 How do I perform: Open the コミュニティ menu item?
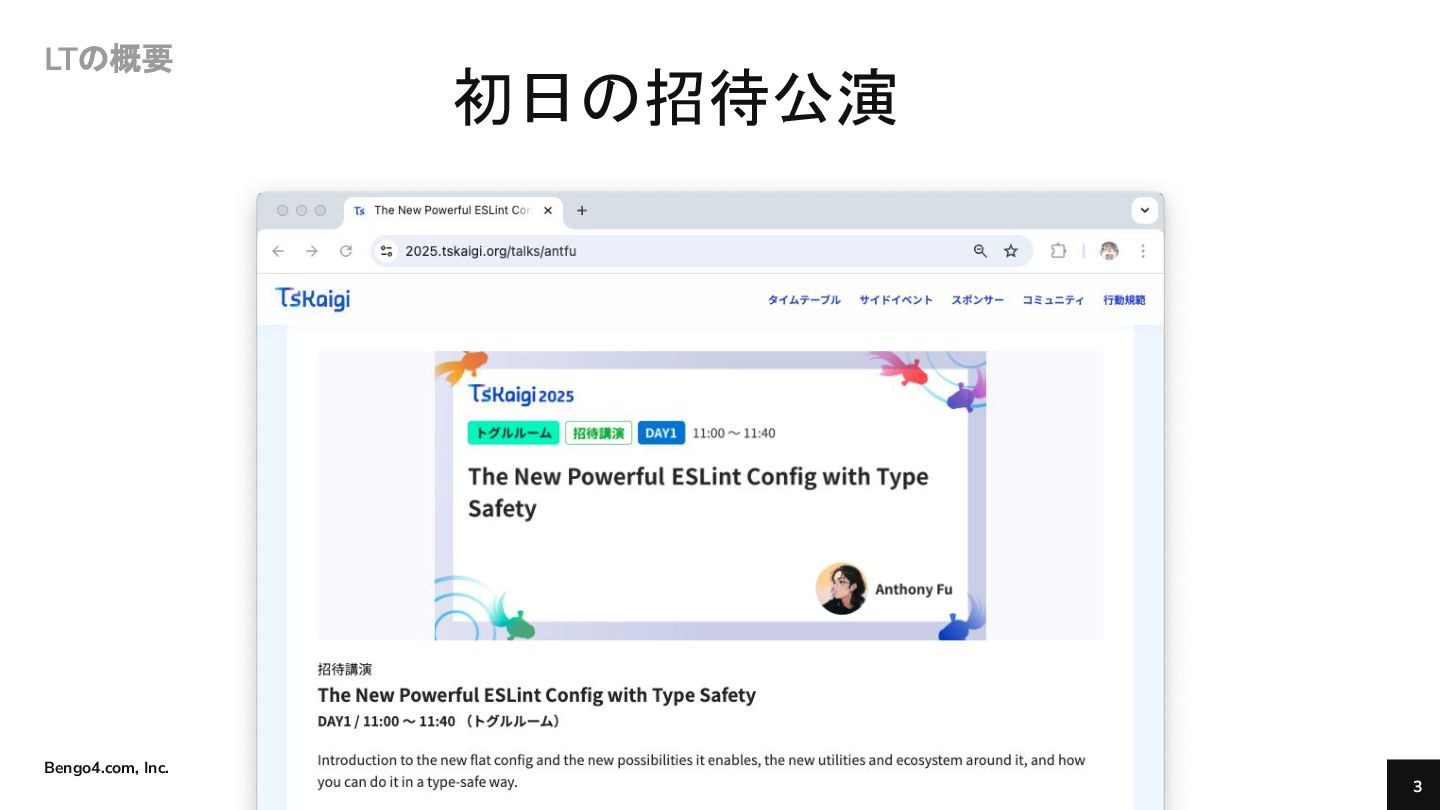pyautogui.click(x=1053, y=300)
